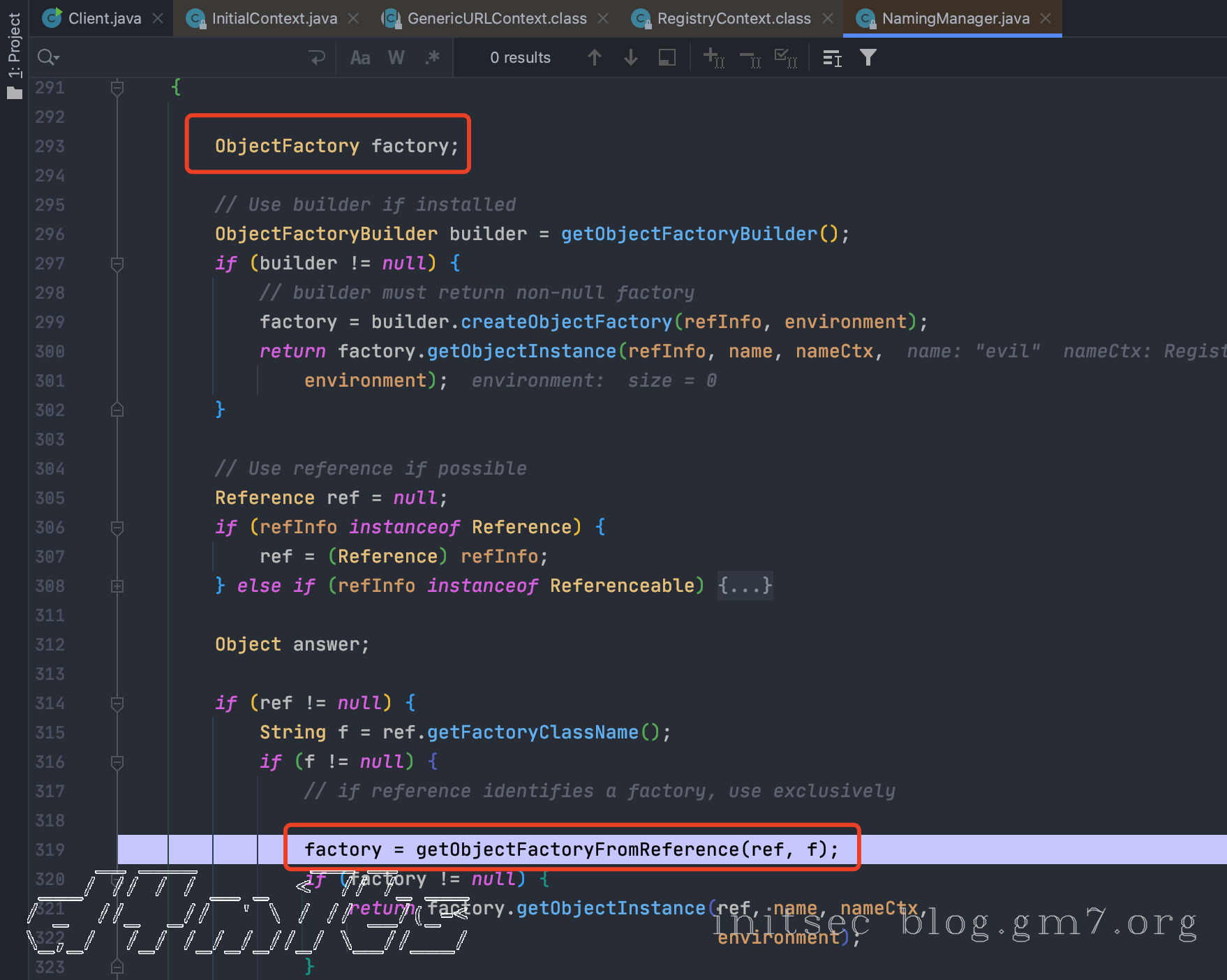
Task: Open search history magnifier dropdown
Action: coord(47,58)
